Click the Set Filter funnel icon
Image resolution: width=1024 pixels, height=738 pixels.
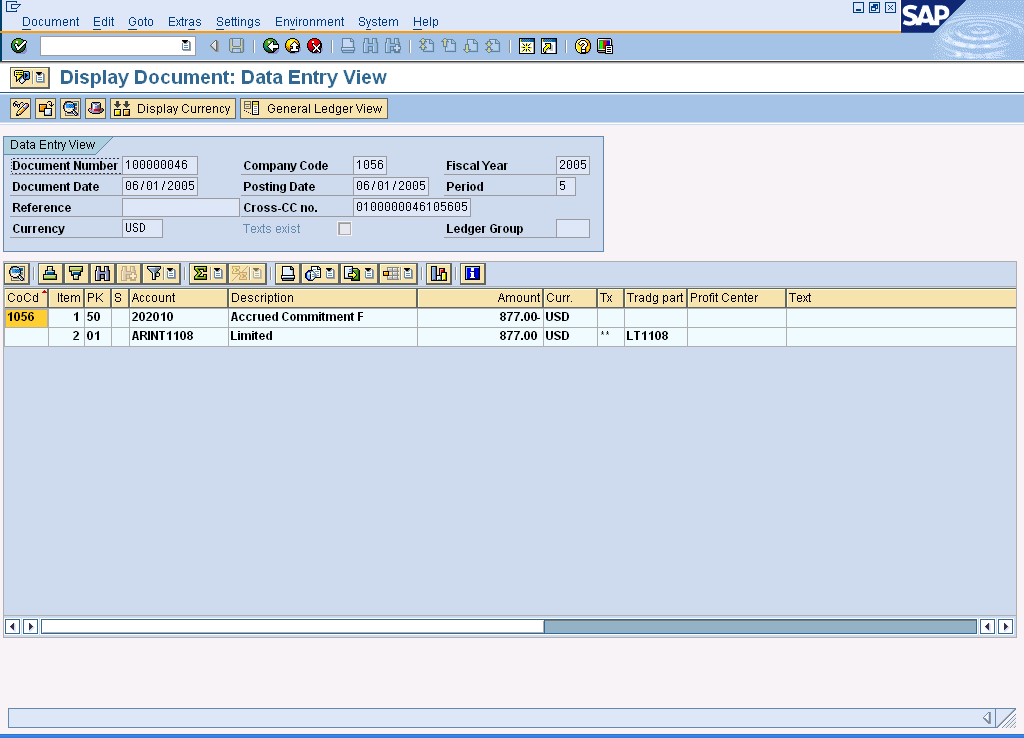pyautogui.click(x=154, y=274)
